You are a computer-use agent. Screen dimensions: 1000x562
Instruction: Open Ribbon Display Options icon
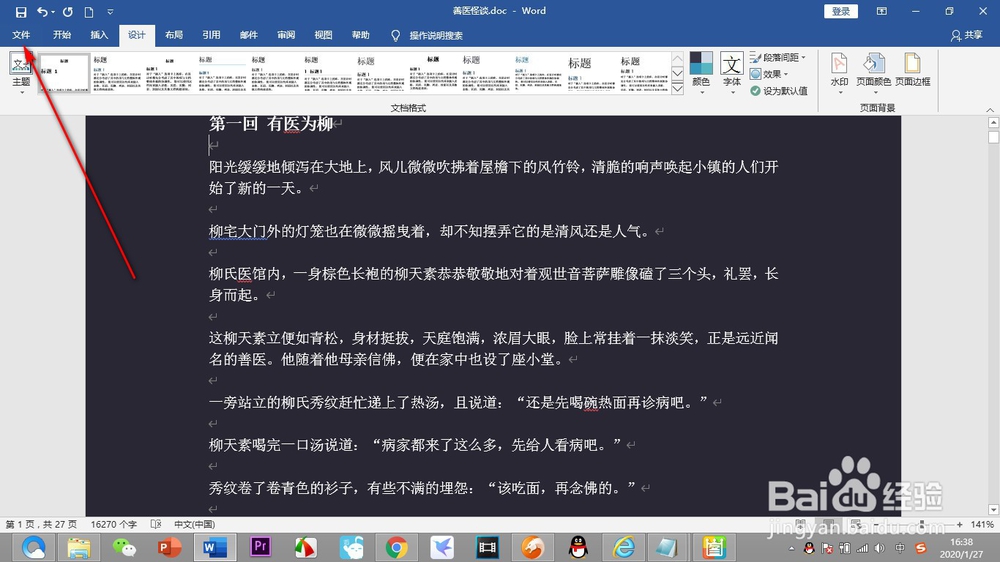[x=881, y=11]
